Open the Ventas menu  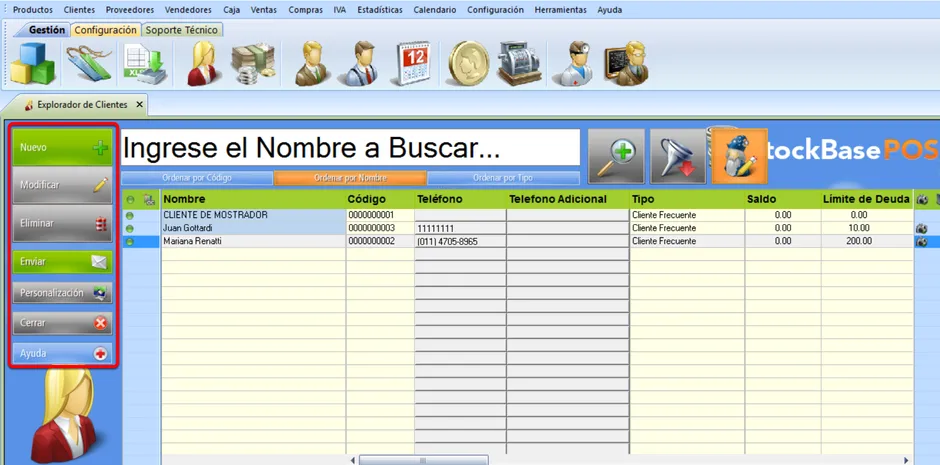pos(264,10)
